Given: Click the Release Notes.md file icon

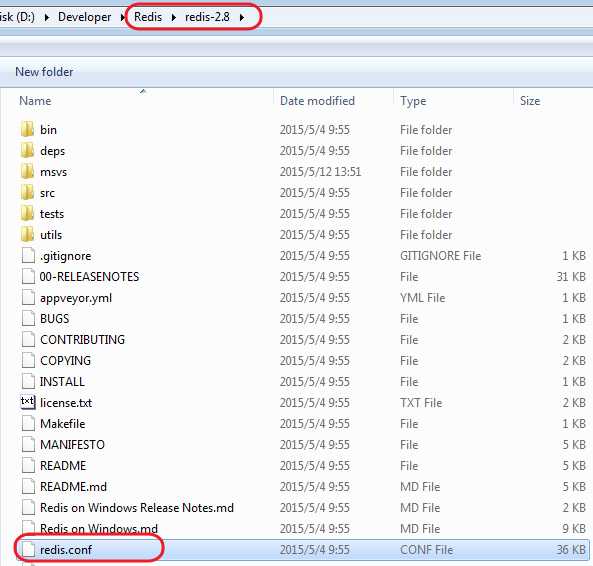Looking at the screenshot, I should pos(28,507).
